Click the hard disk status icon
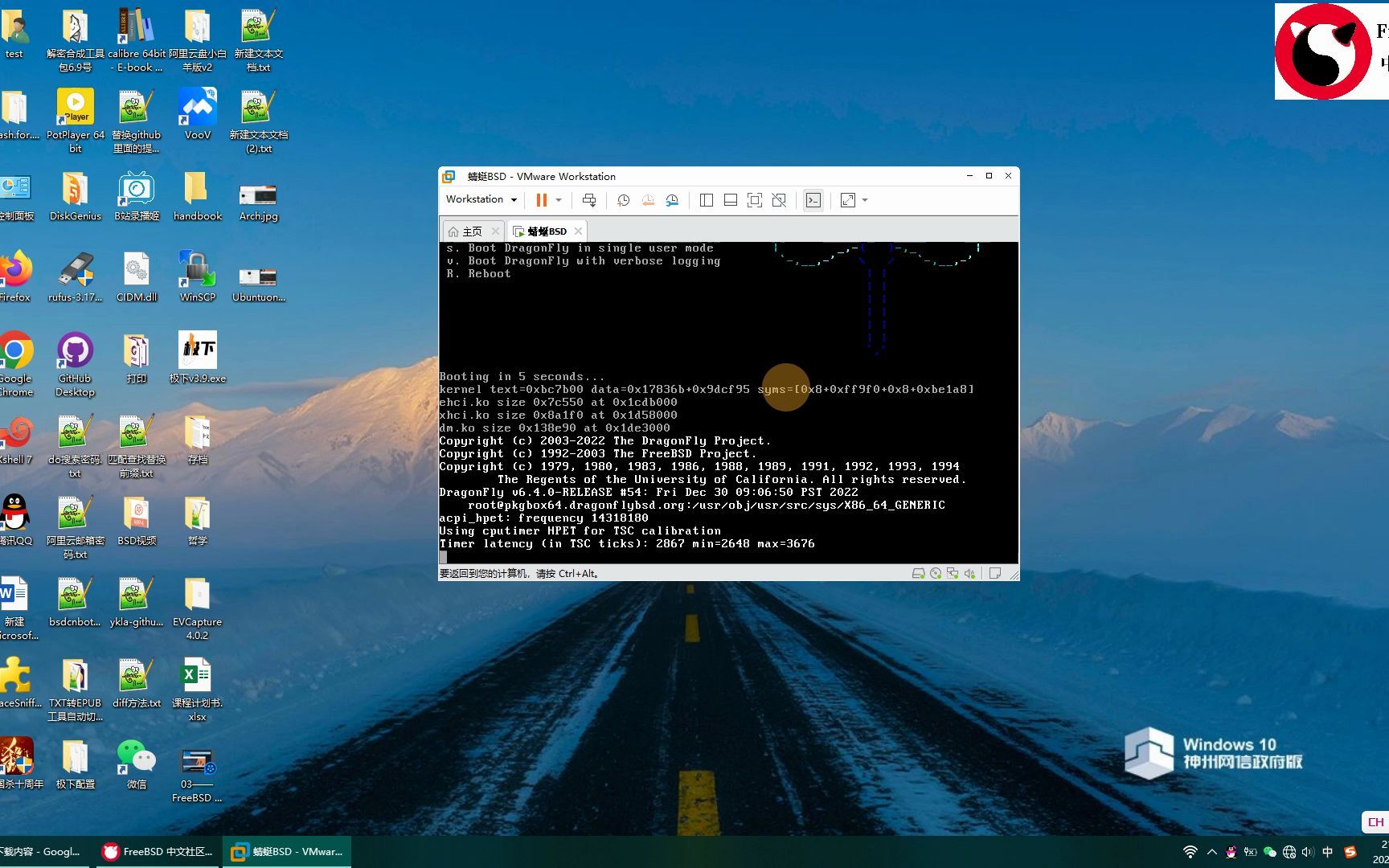 918,573
